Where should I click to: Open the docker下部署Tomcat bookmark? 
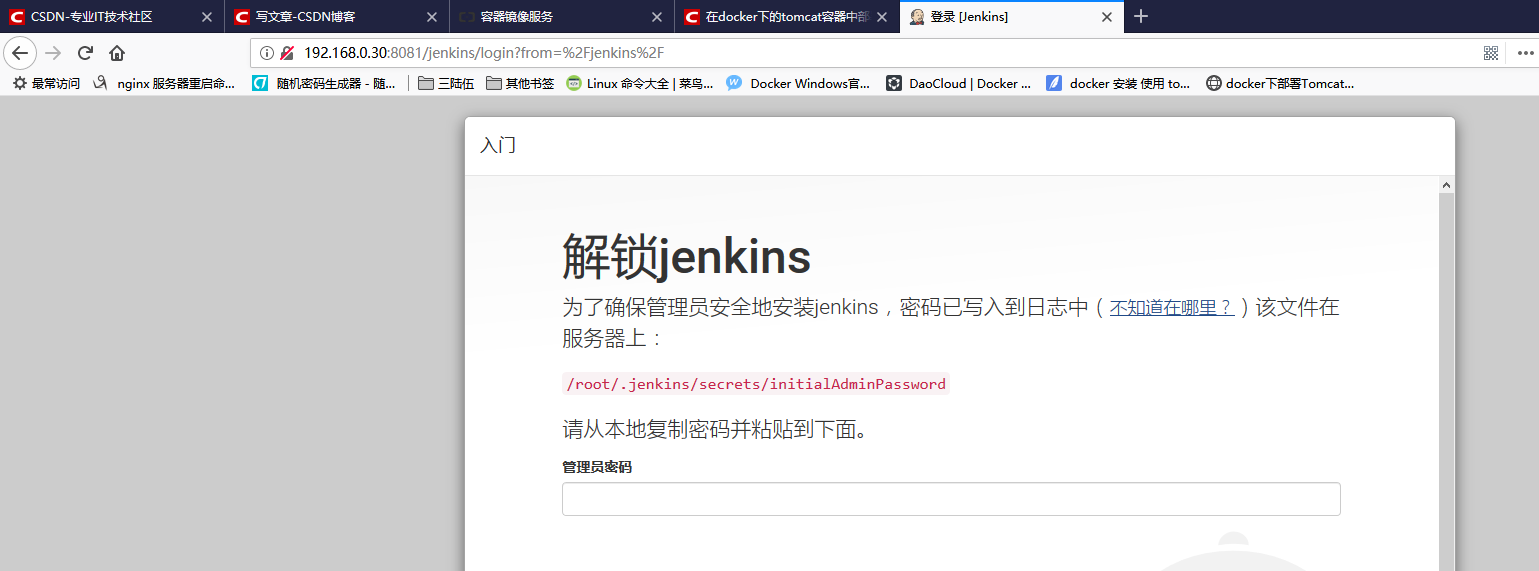1280,84
